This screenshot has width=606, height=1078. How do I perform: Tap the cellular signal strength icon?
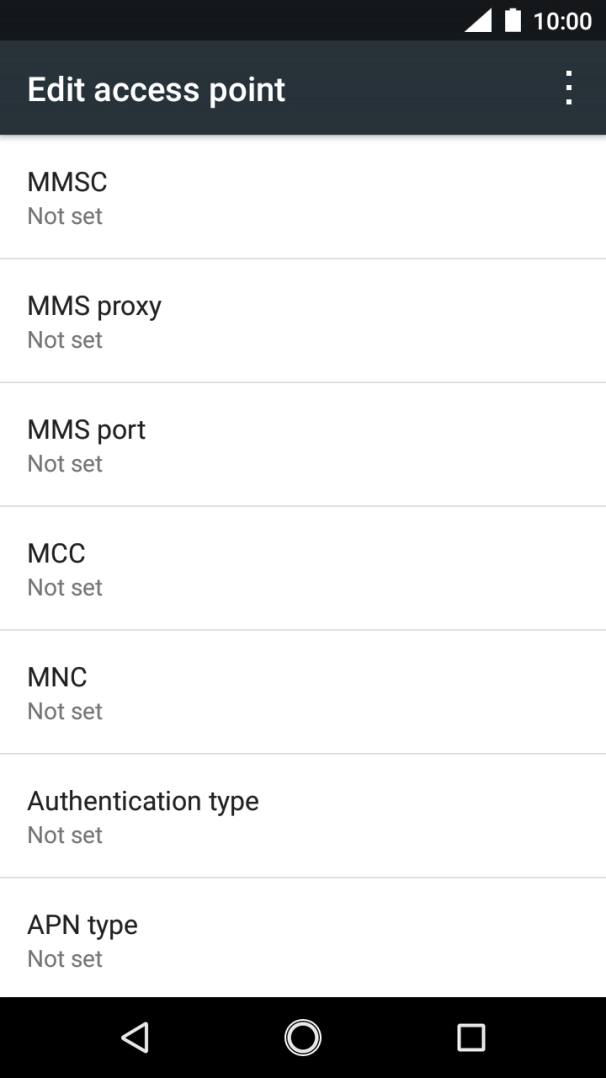click(478, 21)
